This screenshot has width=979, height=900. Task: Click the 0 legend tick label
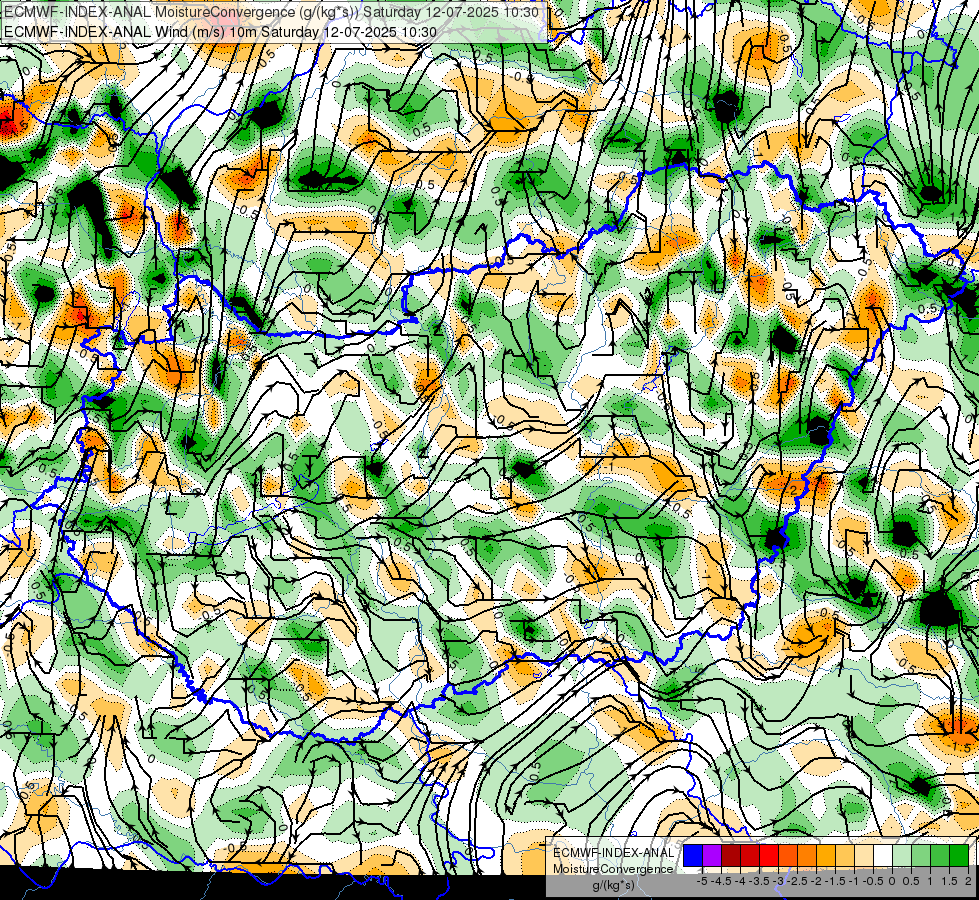point(892,881)
